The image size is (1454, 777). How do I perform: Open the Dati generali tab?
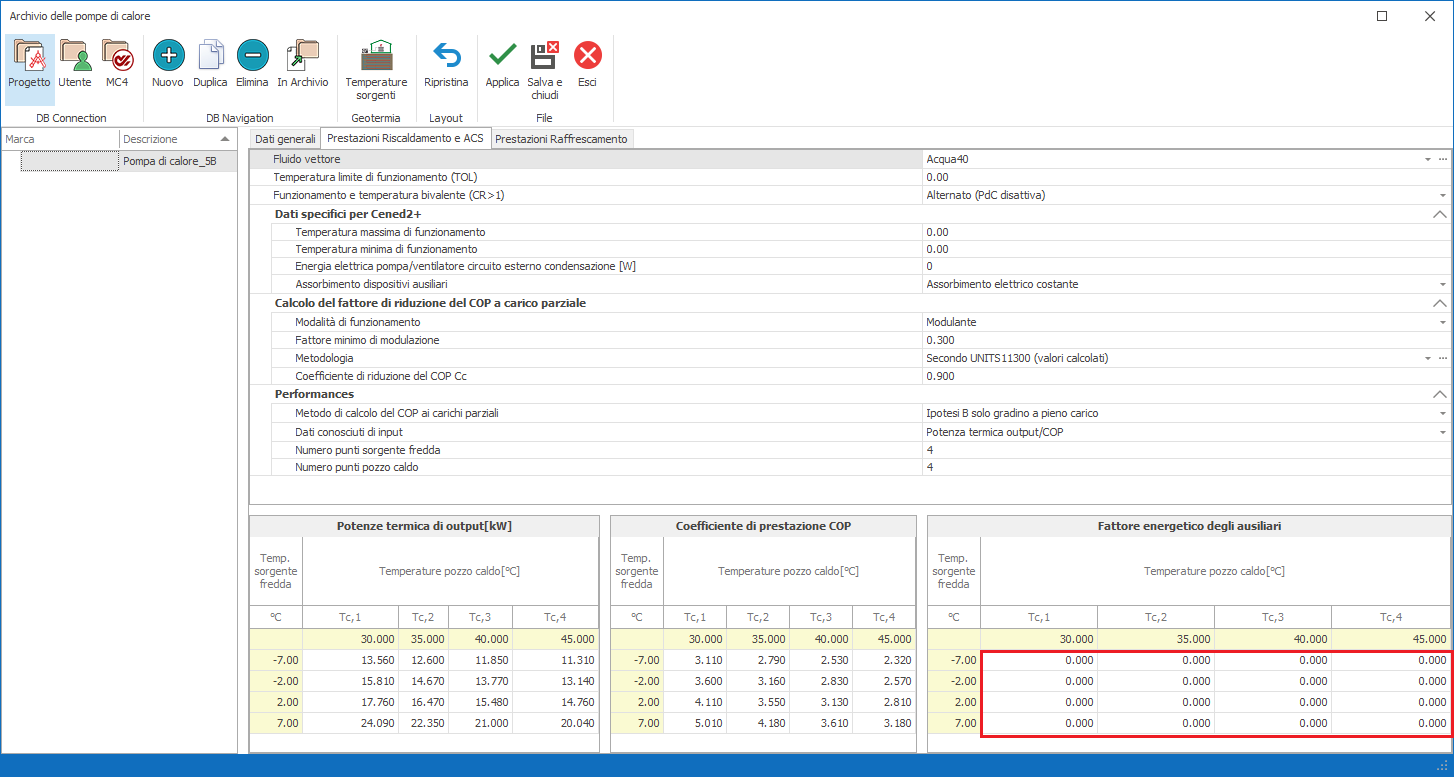[284, 139]
